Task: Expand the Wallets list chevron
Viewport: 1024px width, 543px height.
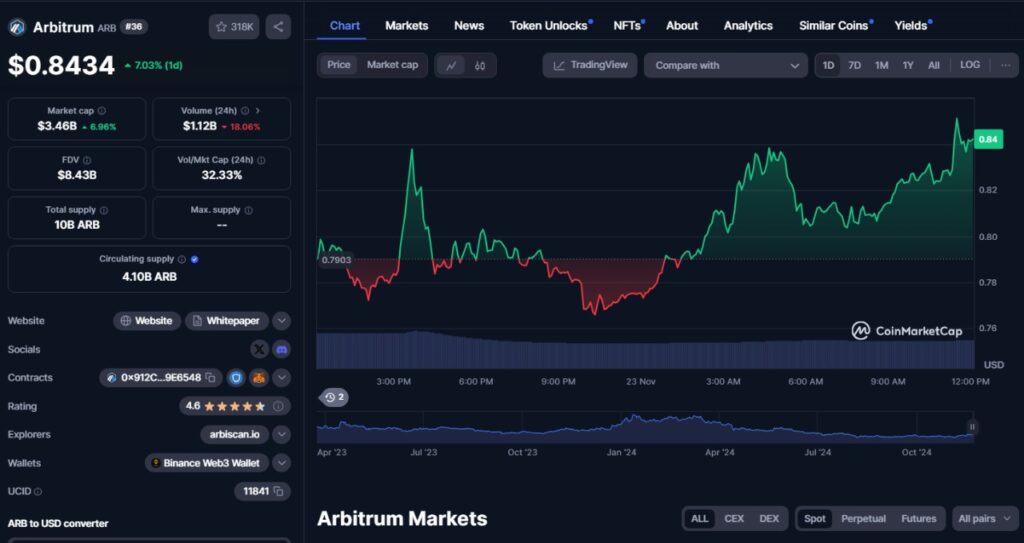Action: [281, 463]
